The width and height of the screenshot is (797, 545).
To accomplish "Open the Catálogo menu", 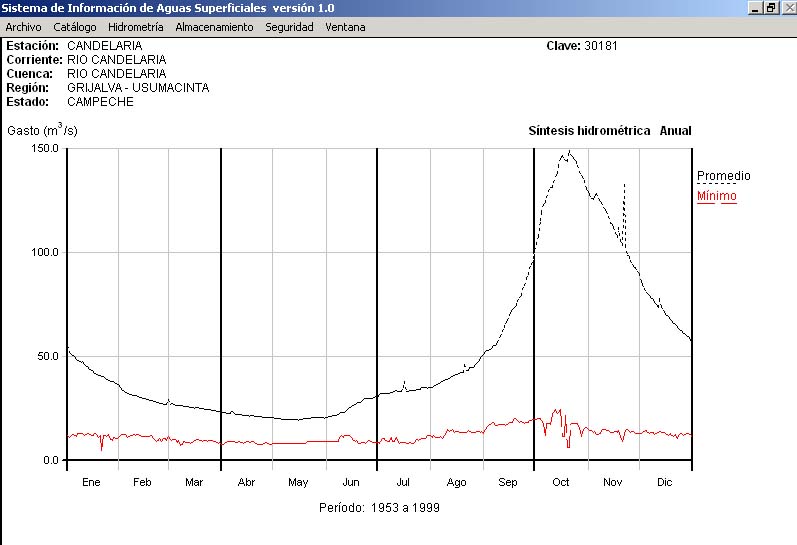I will tap(75, 27).
